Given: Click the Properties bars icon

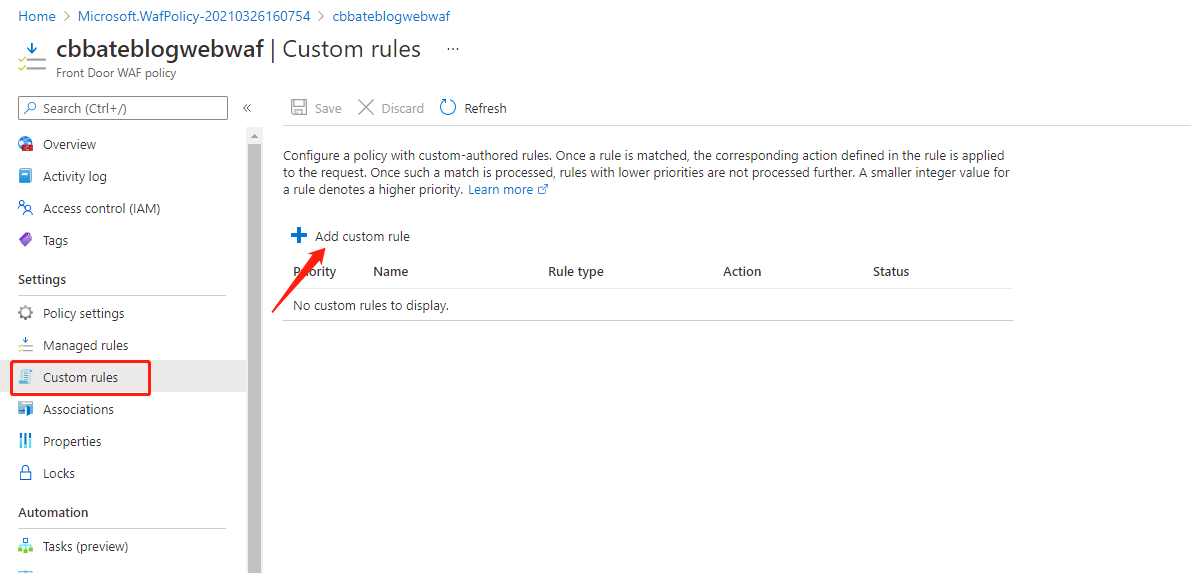Looking at the screenshot, I should 26,441.
